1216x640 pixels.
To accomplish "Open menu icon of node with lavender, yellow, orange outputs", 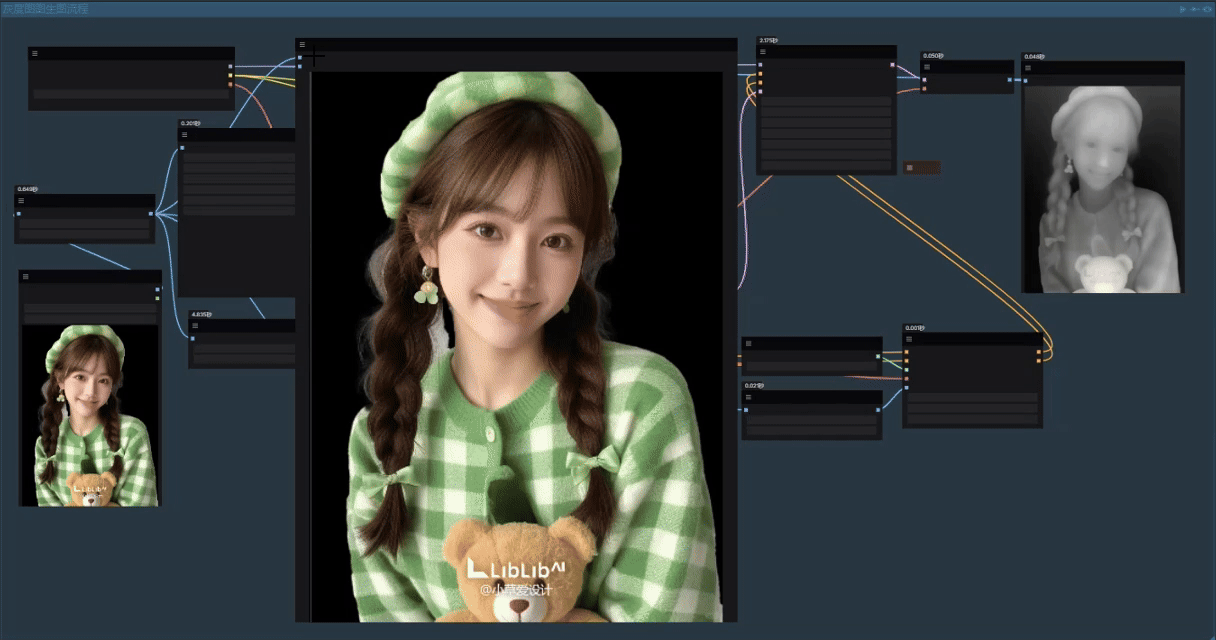I will (x=34, y=53).
